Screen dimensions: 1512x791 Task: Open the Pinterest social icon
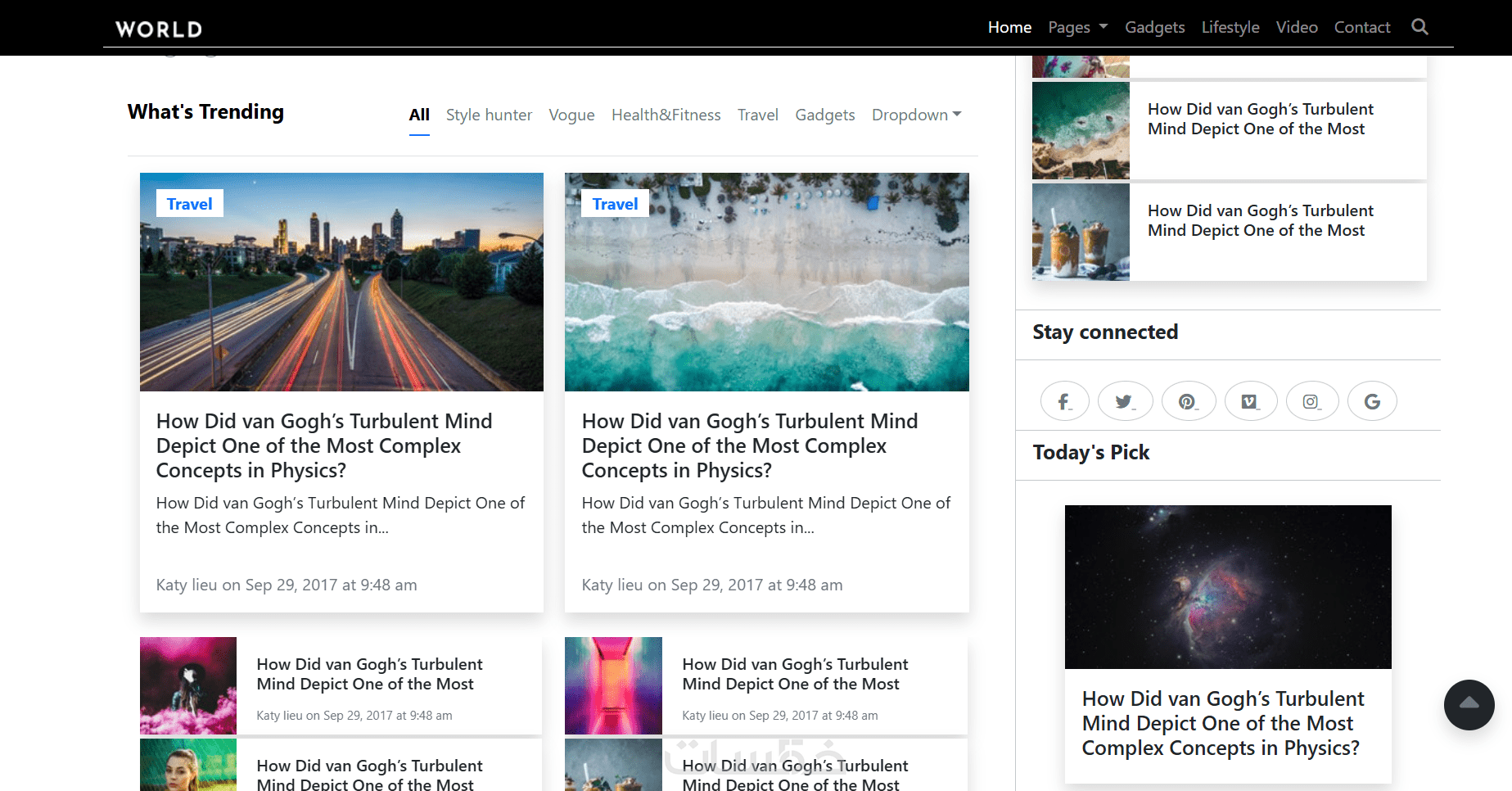[1189, 401]
